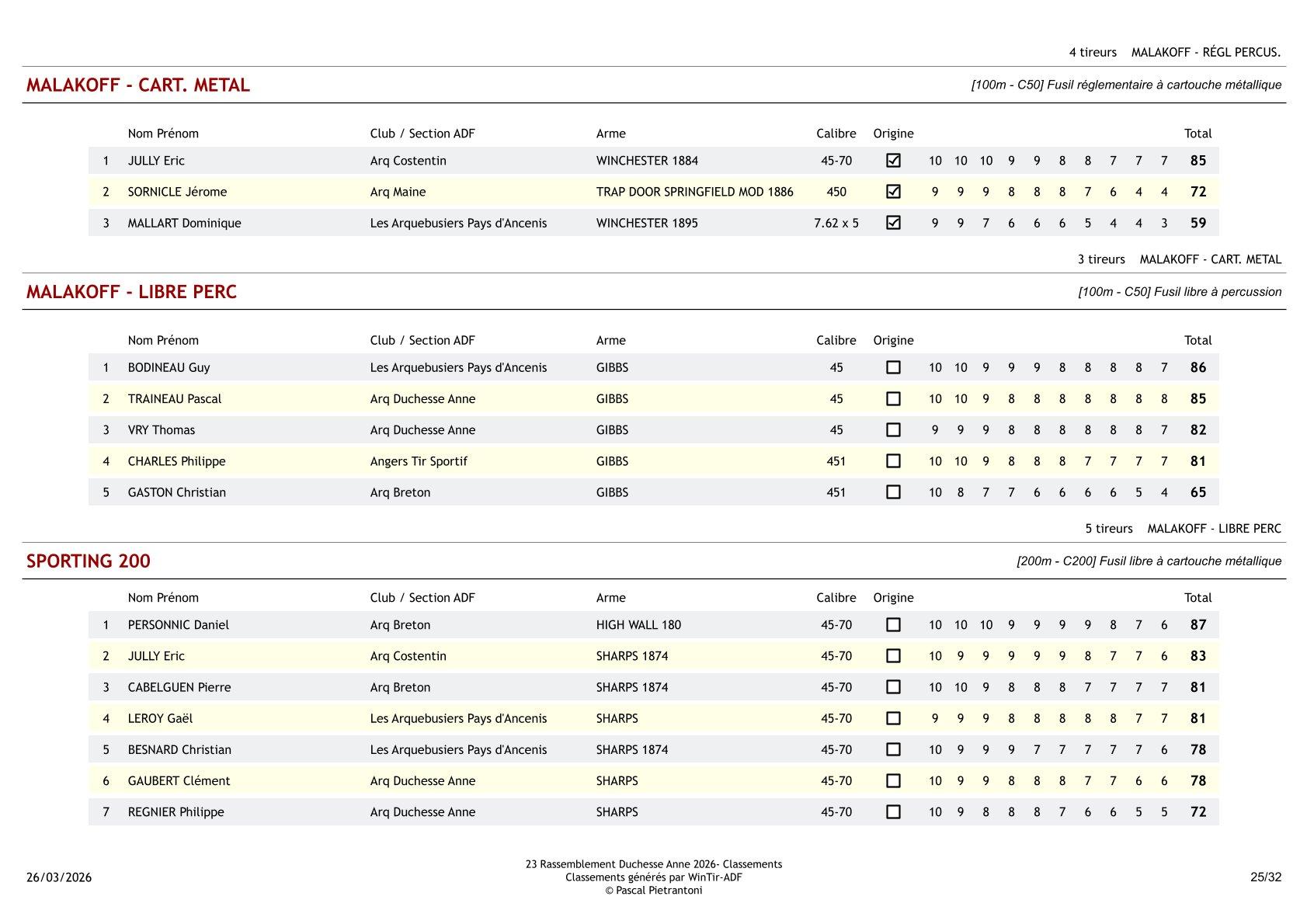Click the name CHARLES Philippe

click(176, 461)
